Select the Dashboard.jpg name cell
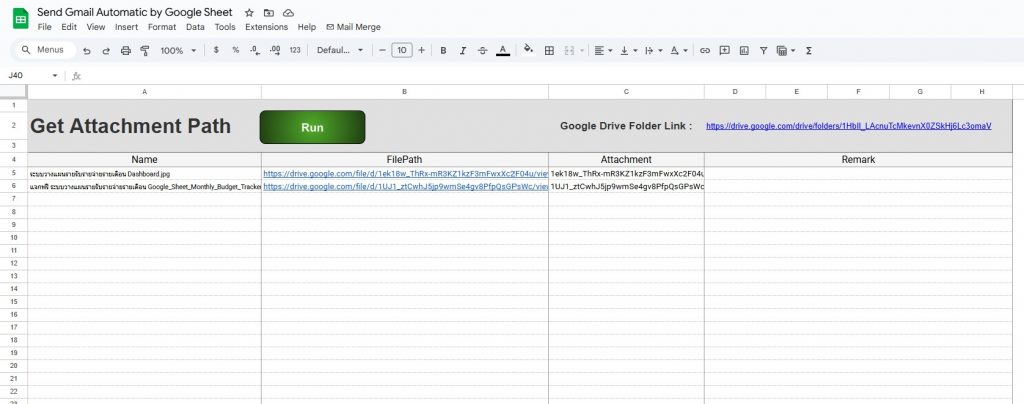Image resolution: width=1024 pixels, height=404 pixels. pos(144,174)
